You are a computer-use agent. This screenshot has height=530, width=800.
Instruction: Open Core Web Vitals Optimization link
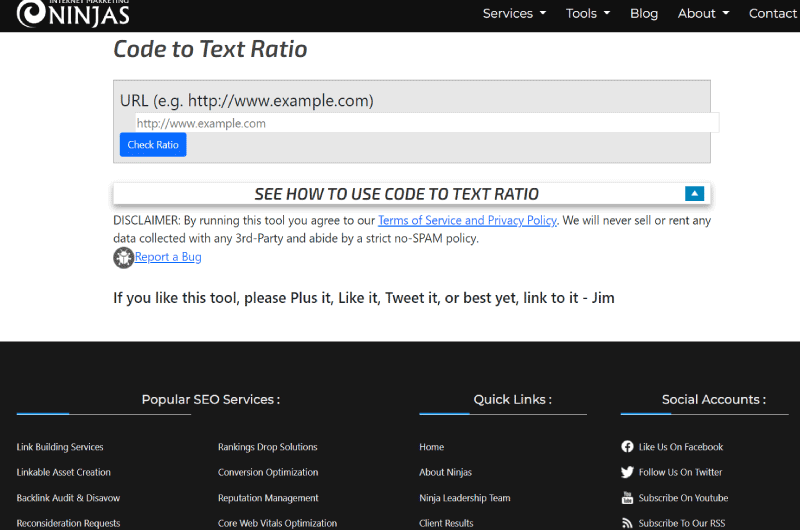pyautogui.click(x=277, y=523)
